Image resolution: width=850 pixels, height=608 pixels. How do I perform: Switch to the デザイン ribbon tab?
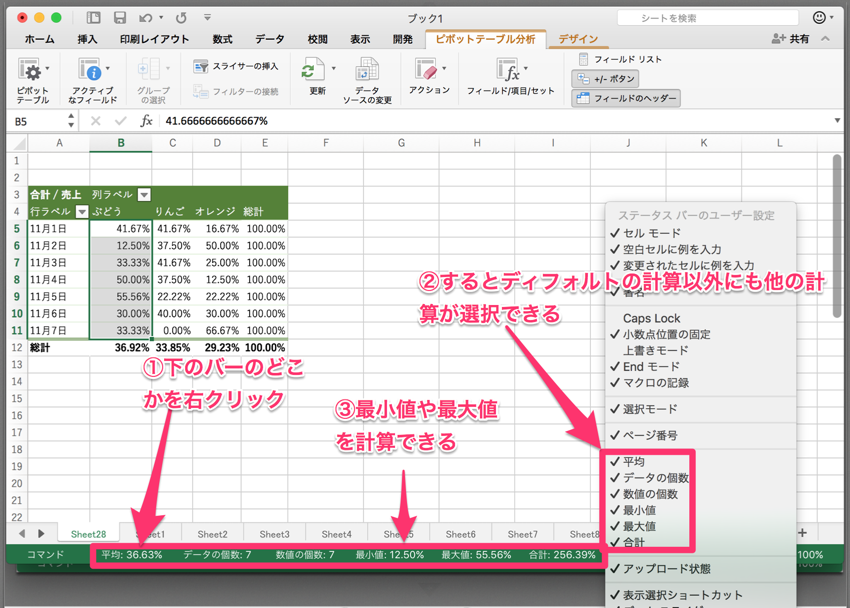pos(578,39)
